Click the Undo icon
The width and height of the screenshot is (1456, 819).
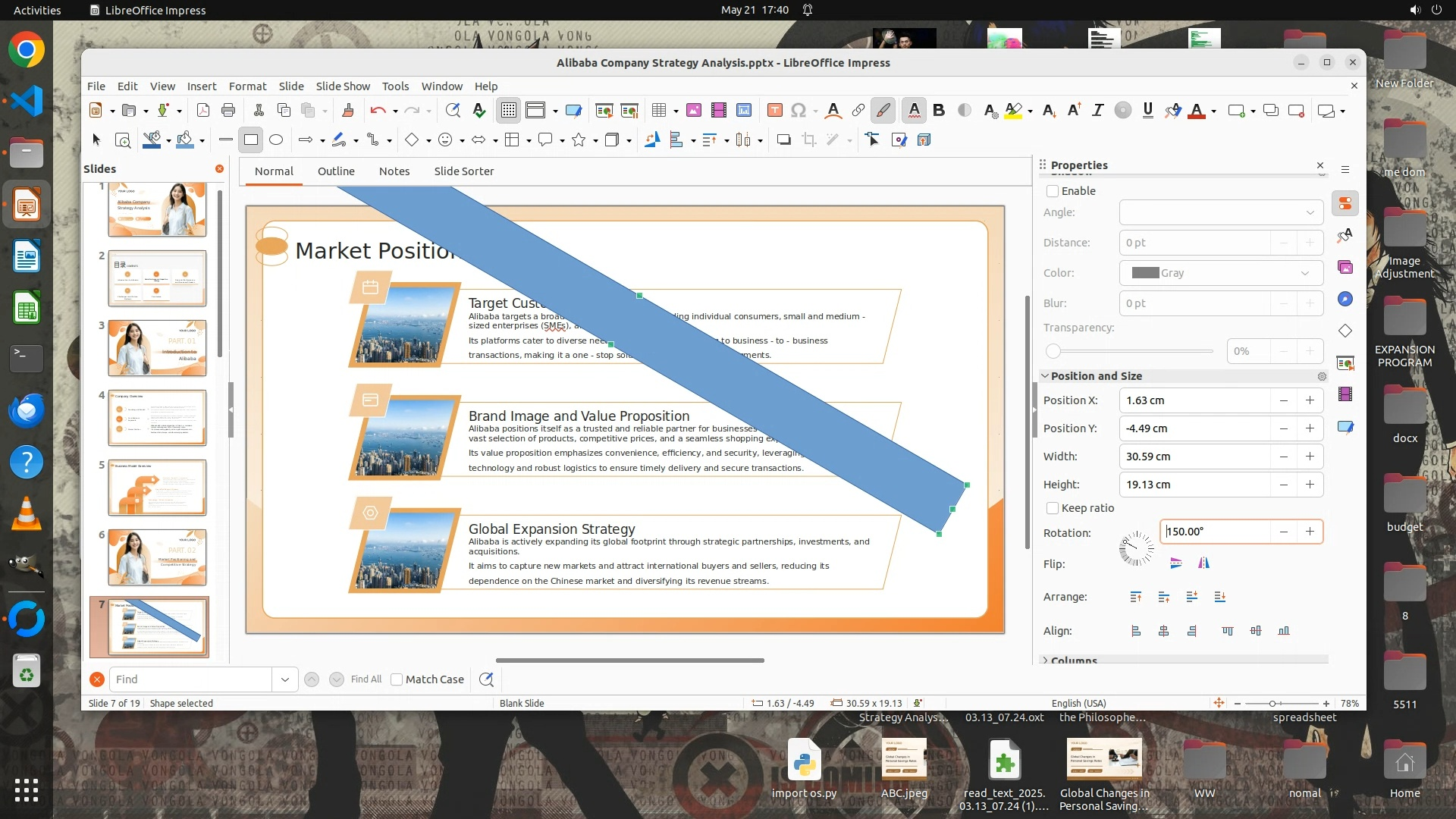point(378,111)
